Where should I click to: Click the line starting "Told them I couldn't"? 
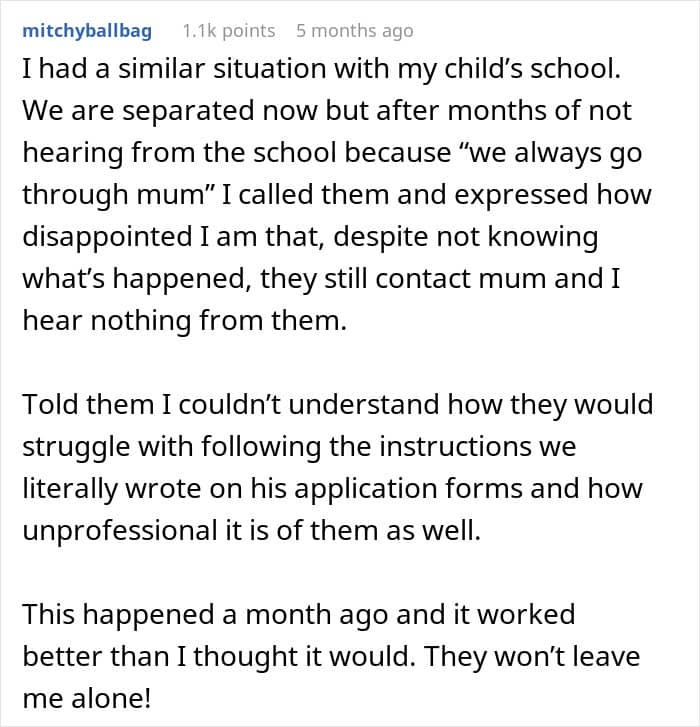point(337,405)
